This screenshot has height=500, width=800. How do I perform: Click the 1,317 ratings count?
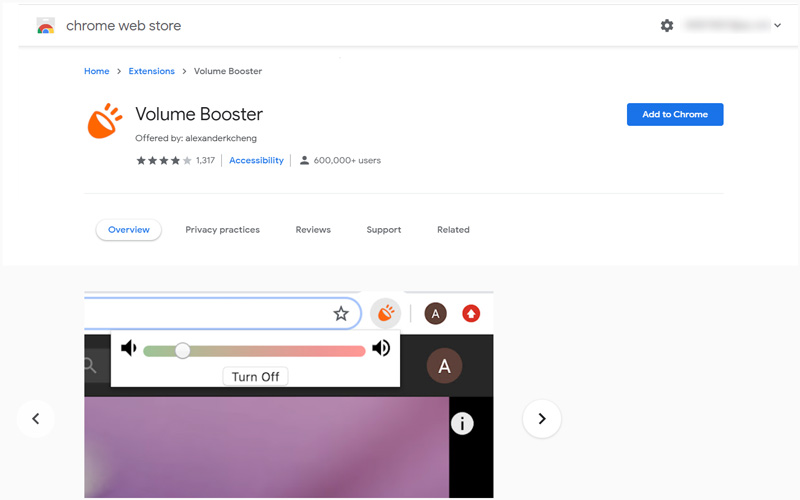pyautogui.click(x=206, y=160)
